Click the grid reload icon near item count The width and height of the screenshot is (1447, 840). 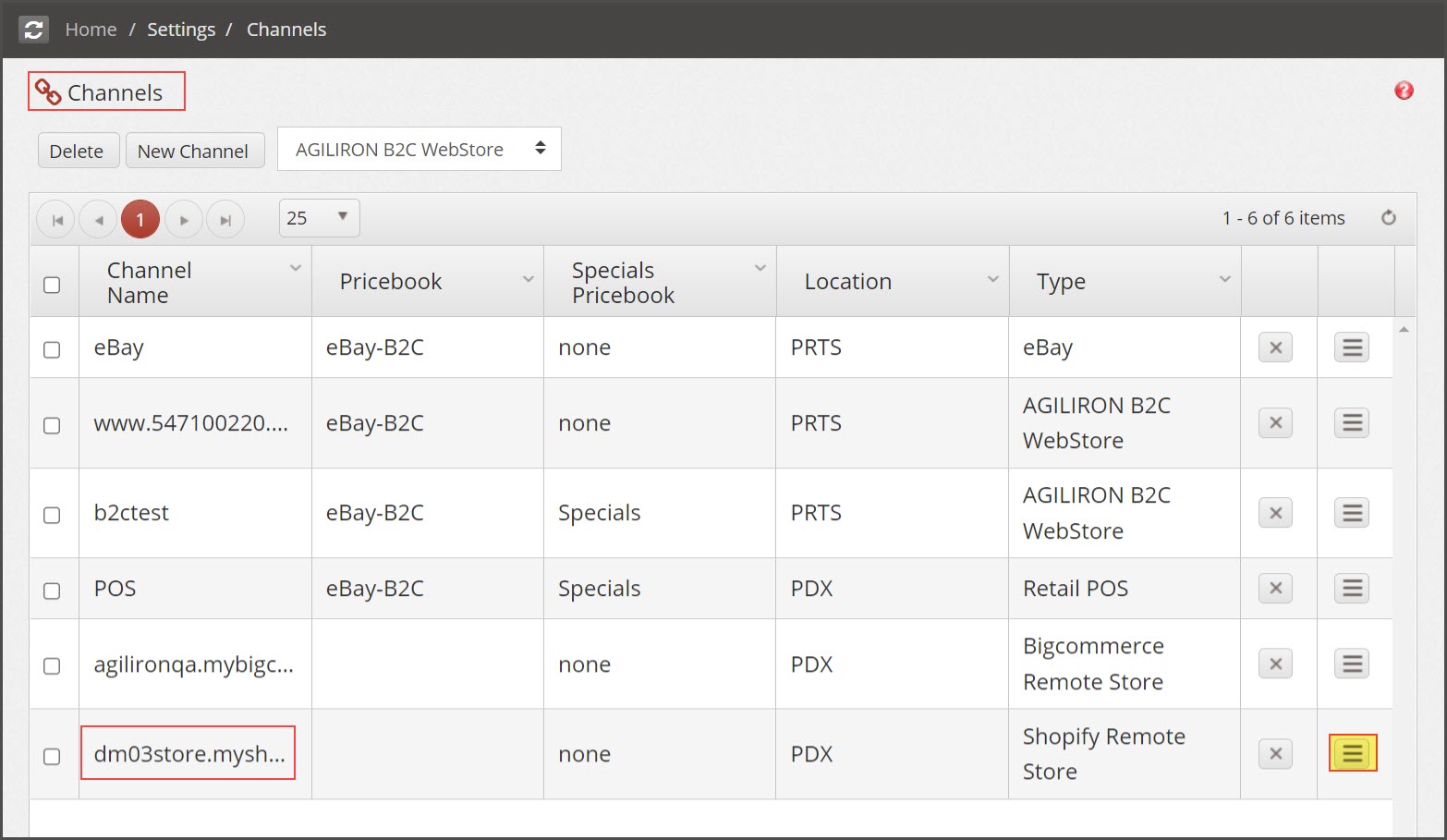(1388, 218)
